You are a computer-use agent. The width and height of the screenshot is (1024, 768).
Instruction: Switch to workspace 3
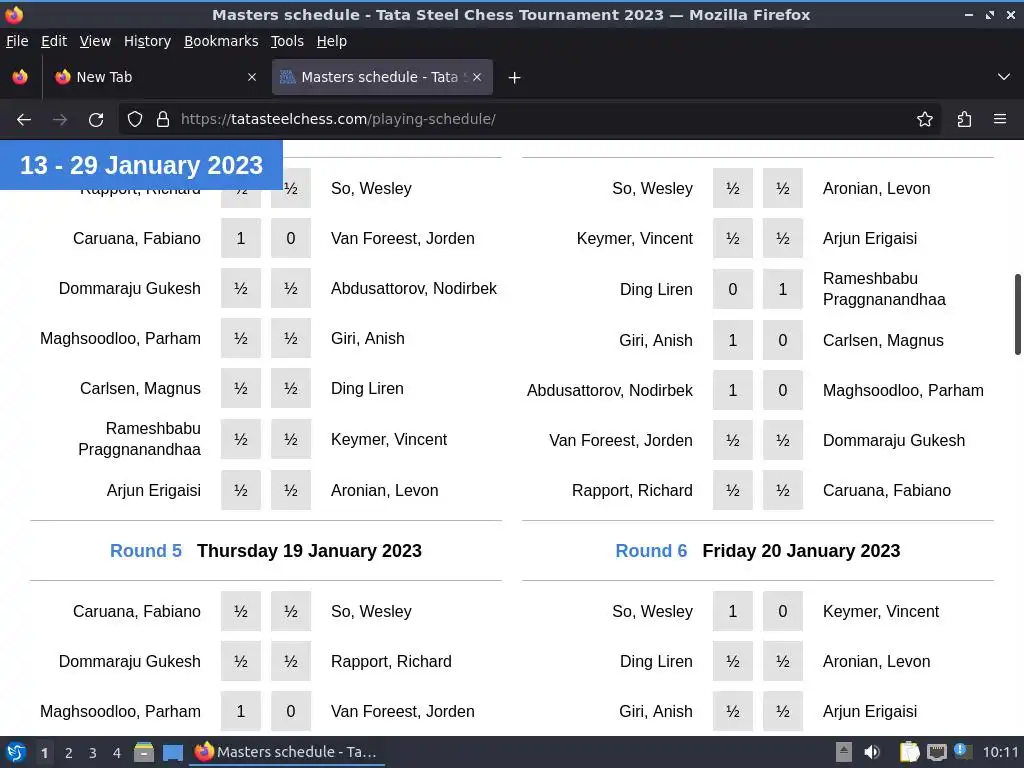click(93, 753)
